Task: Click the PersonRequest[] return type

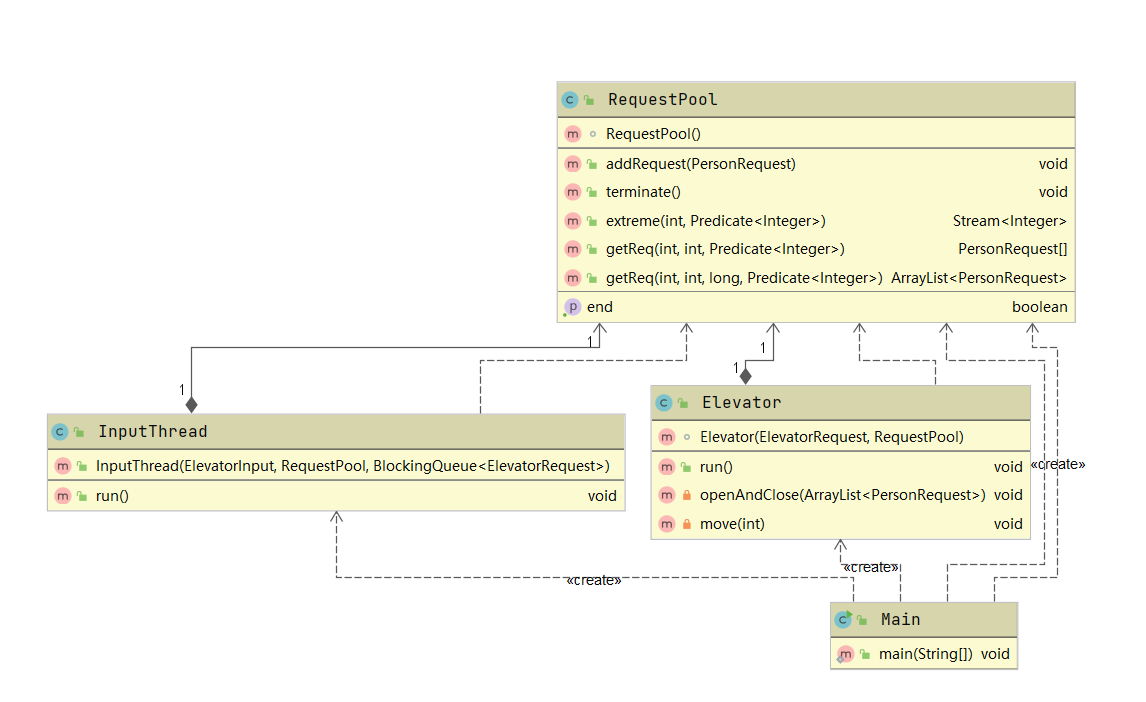Action: (x=1013, y=250)
